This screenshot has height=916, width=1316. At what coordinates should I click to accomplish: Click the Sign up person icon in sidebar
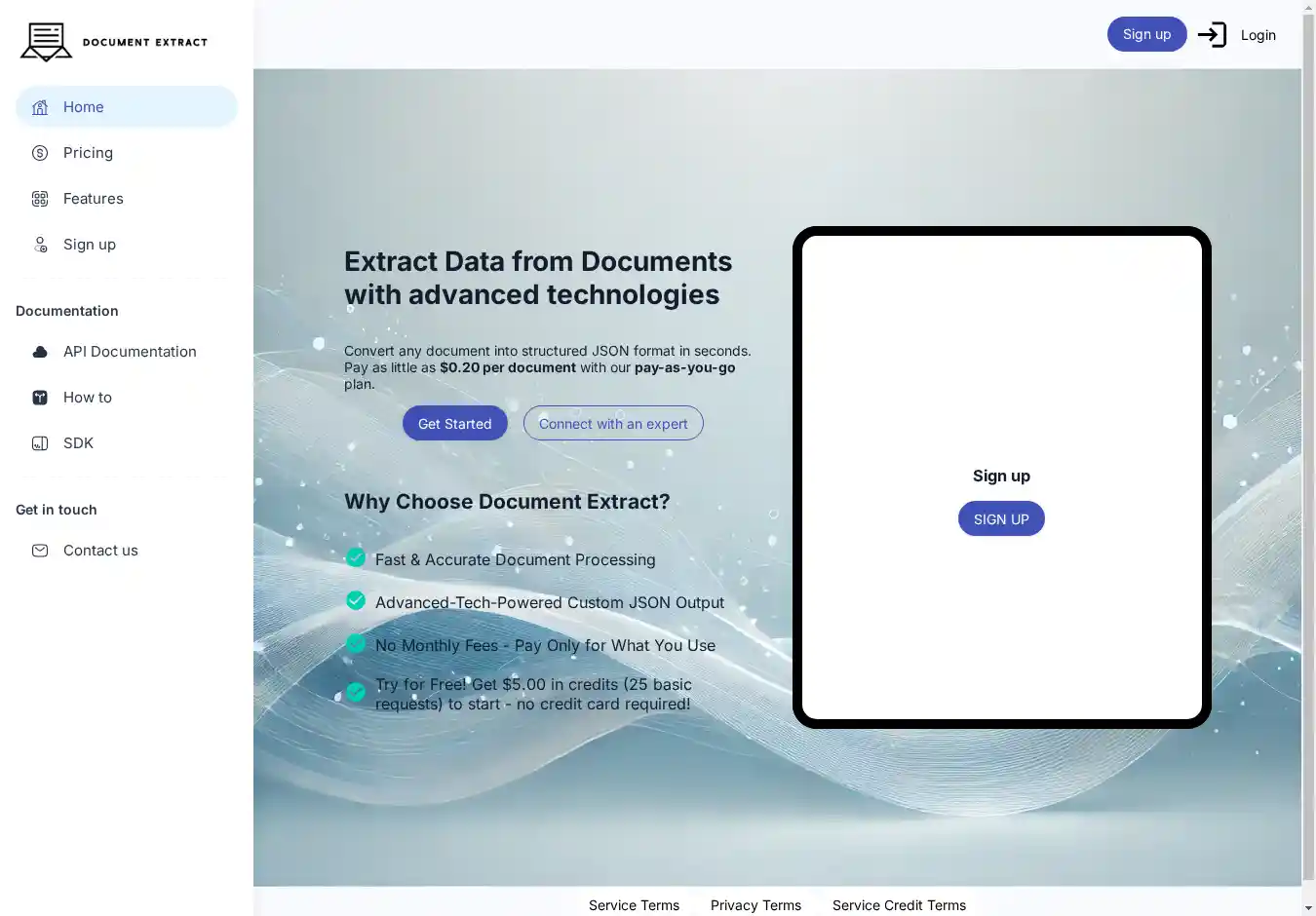click(x=40, y=245)
